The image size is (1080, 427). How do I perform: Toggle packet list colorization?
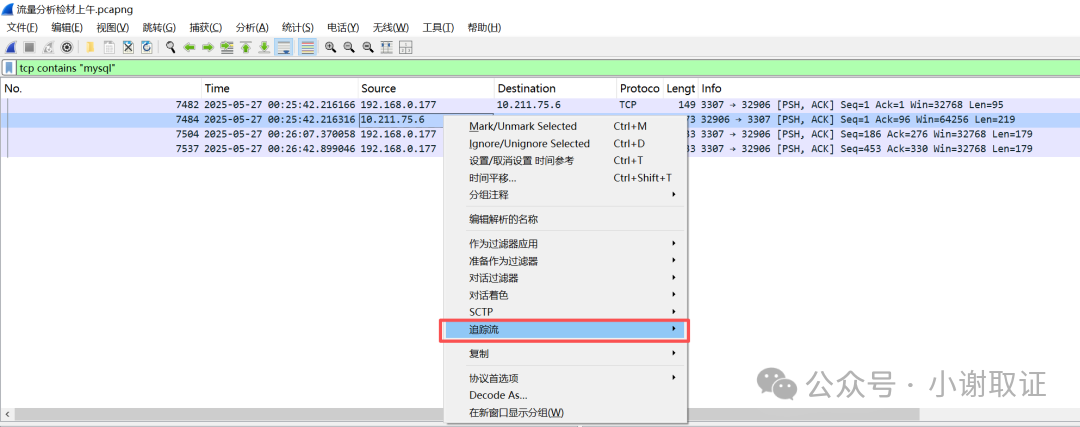(307, 48)
